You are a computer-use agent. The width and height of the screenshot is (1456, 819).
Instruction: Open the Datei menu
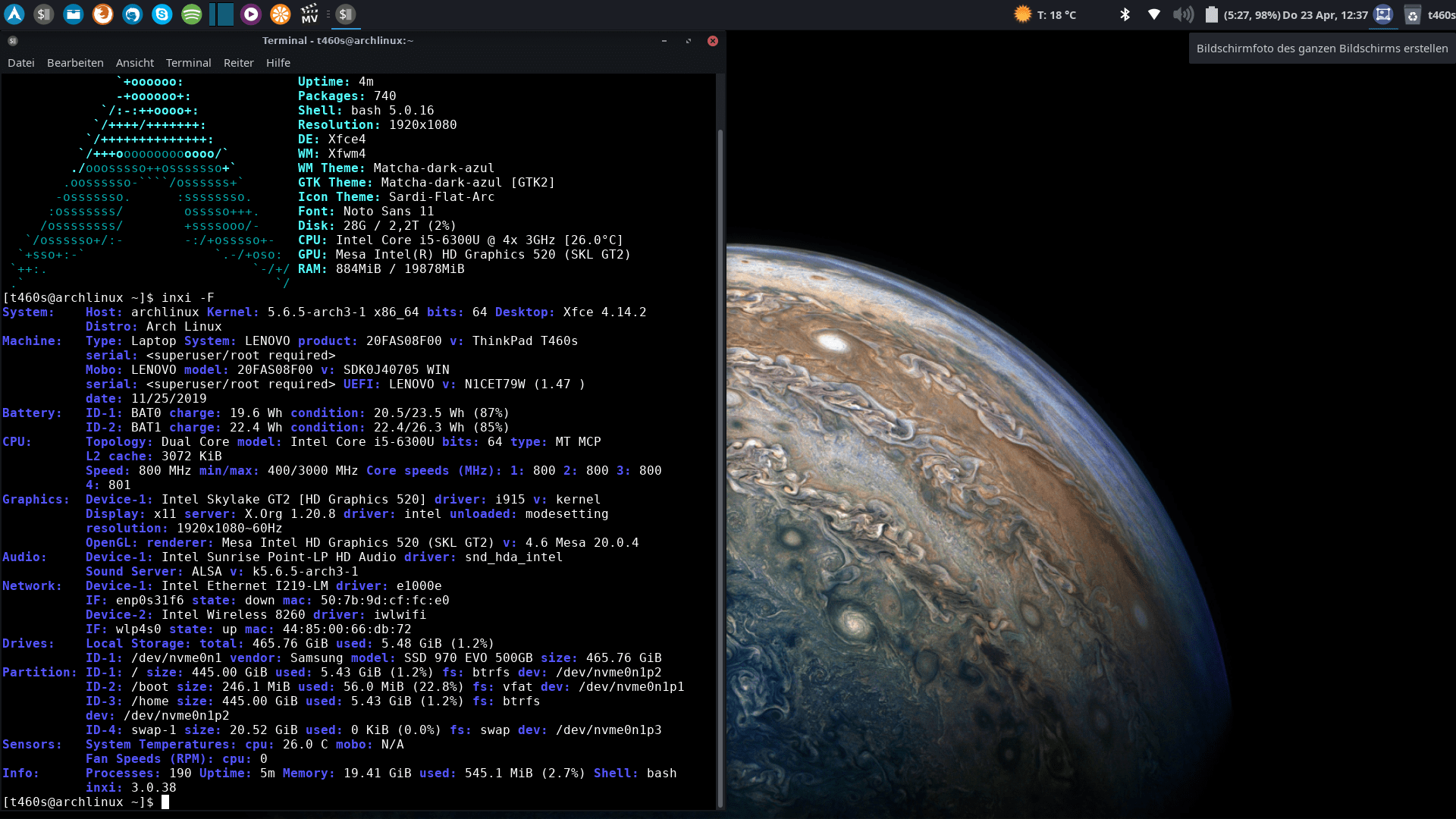21,63
